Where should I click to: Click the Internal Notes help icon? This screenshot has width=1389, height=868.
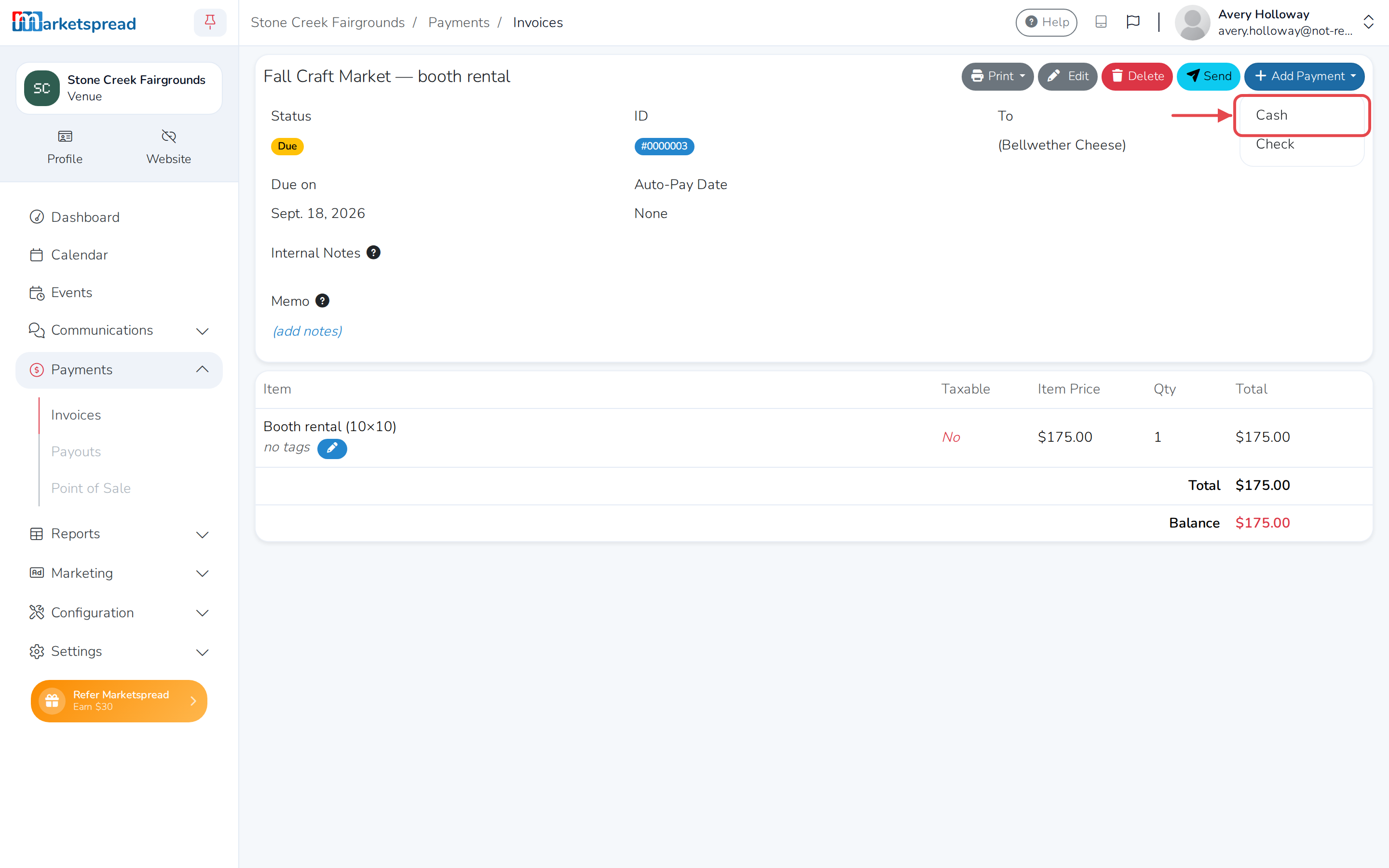coord(373,253)
